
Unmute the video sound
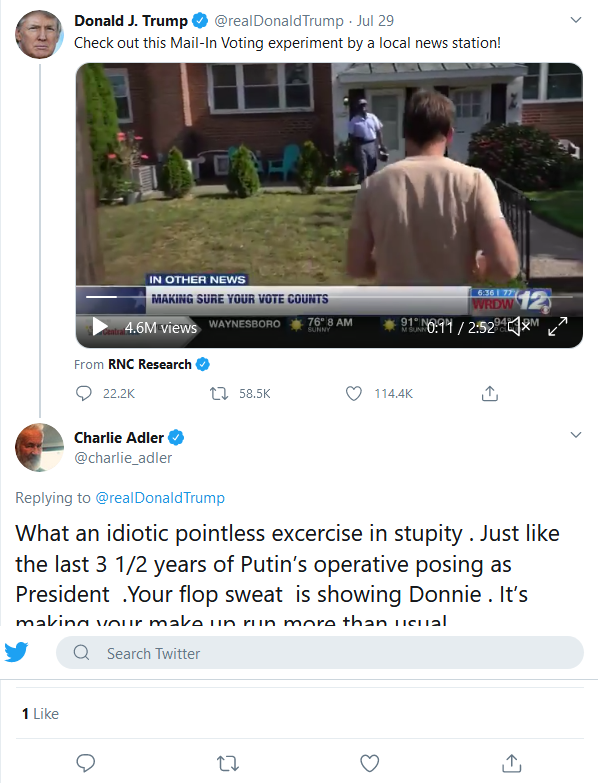point(518,327)
